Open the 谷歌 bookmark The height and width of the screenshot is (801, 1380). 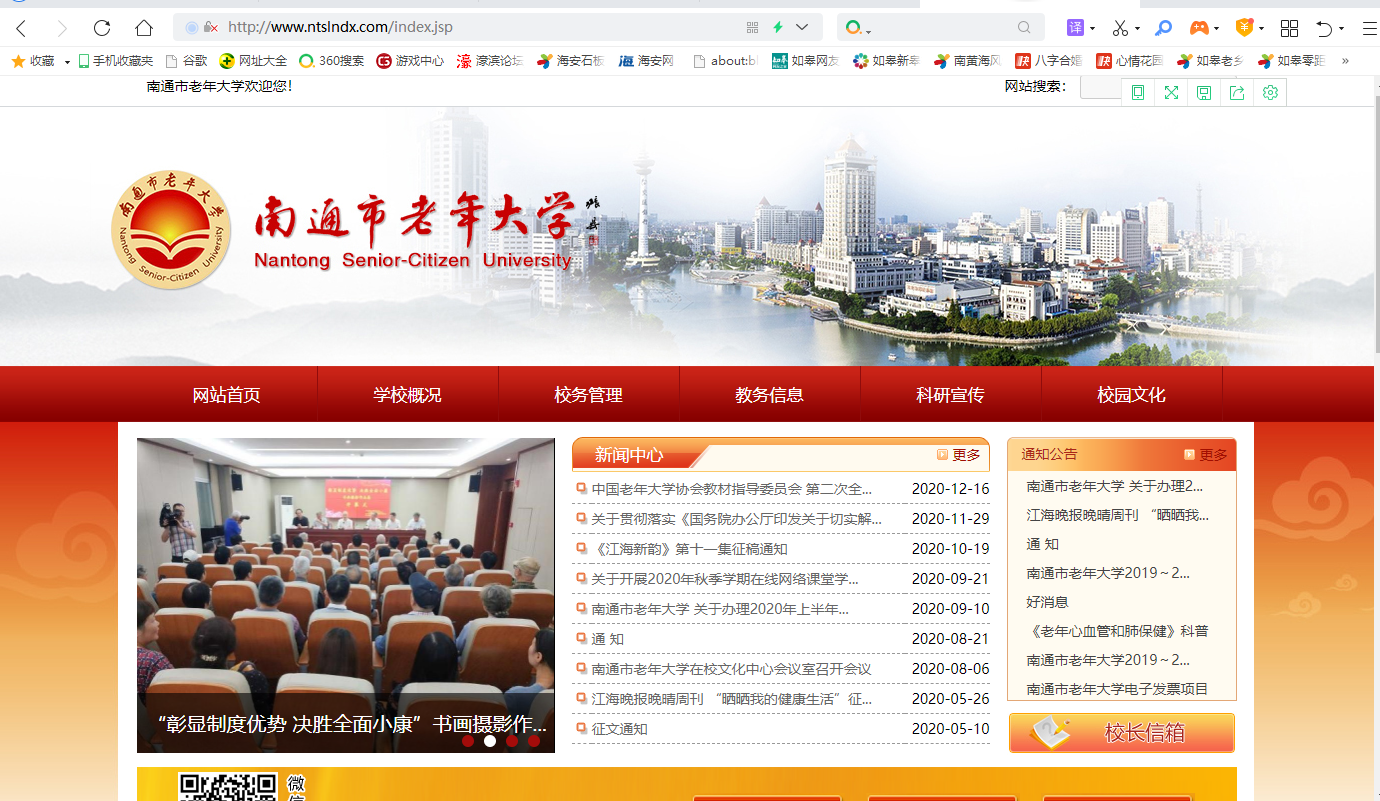186,61
